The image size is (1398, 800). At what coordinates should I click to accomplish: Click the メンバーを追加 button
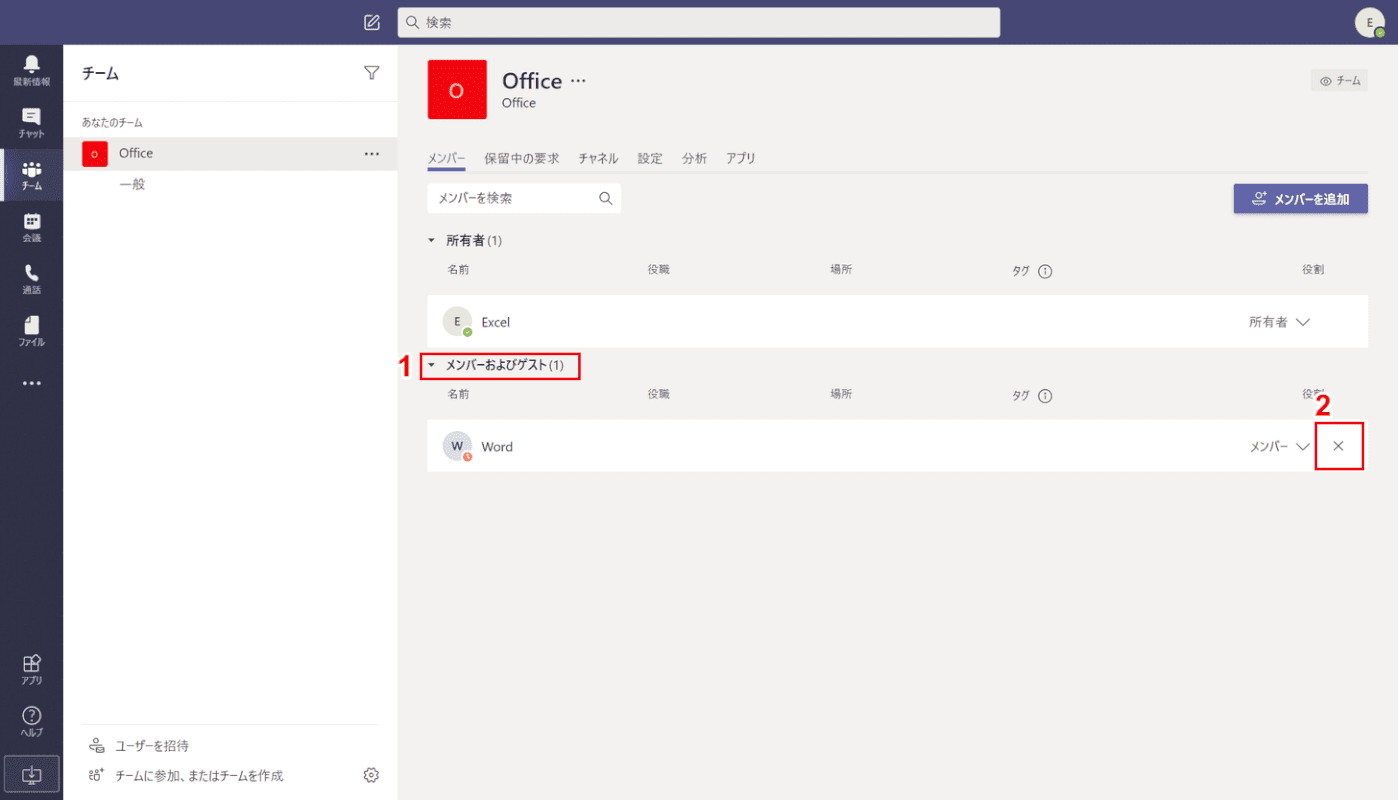(1300, 199)
